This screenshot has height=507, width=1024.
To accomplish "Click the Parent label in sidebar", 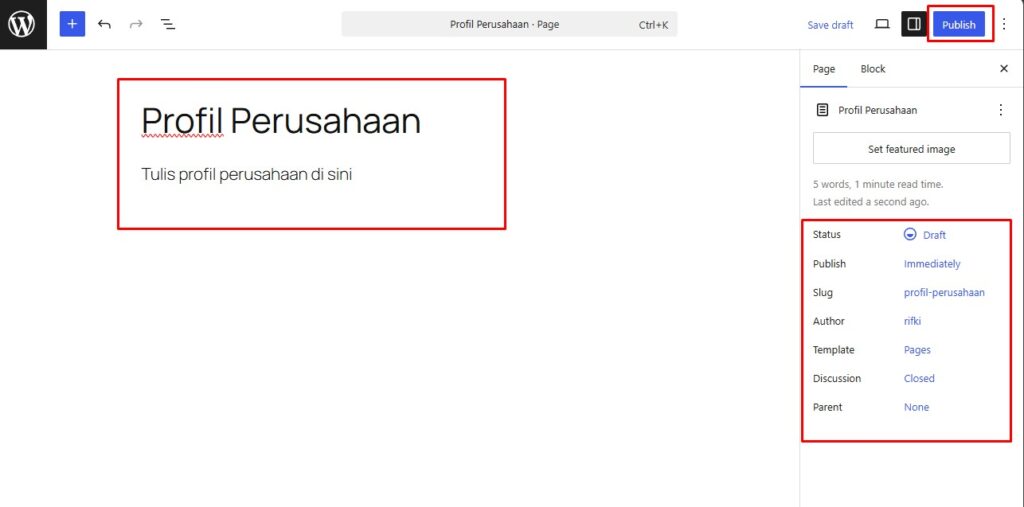I will click(x=827, y=407).
